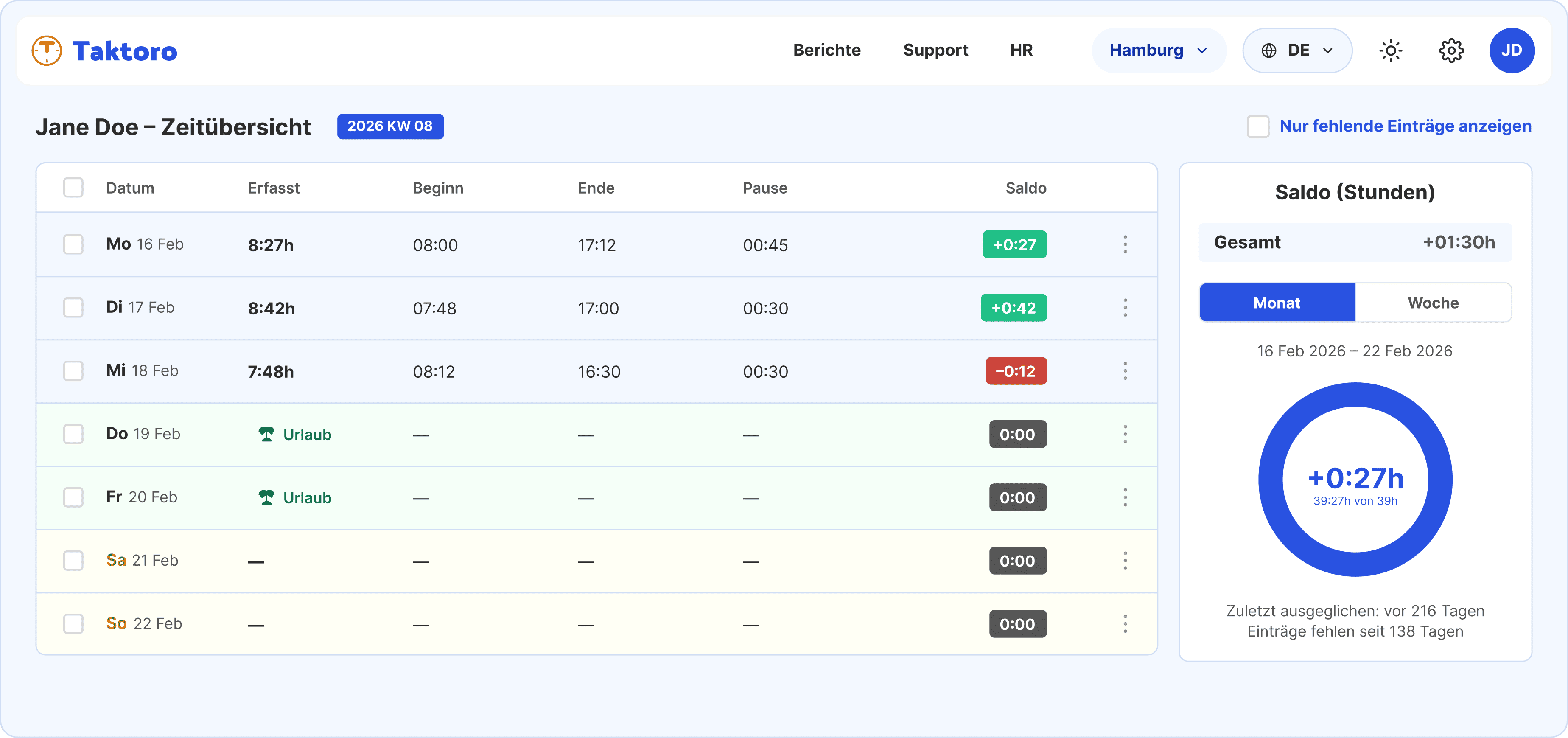Click the Gesamt +01:30h summary row

click(x=1355, y=242)
